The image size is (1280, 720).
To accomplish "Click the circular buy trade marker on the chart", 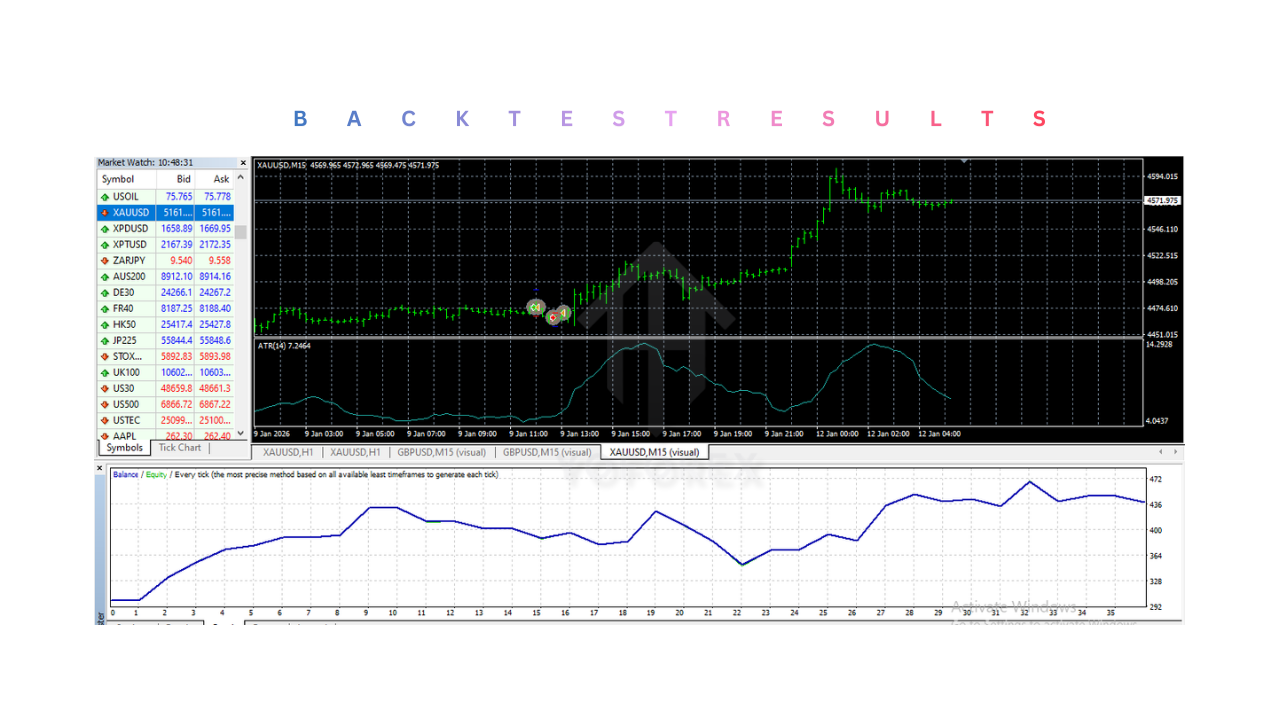I will pos(536,307).
